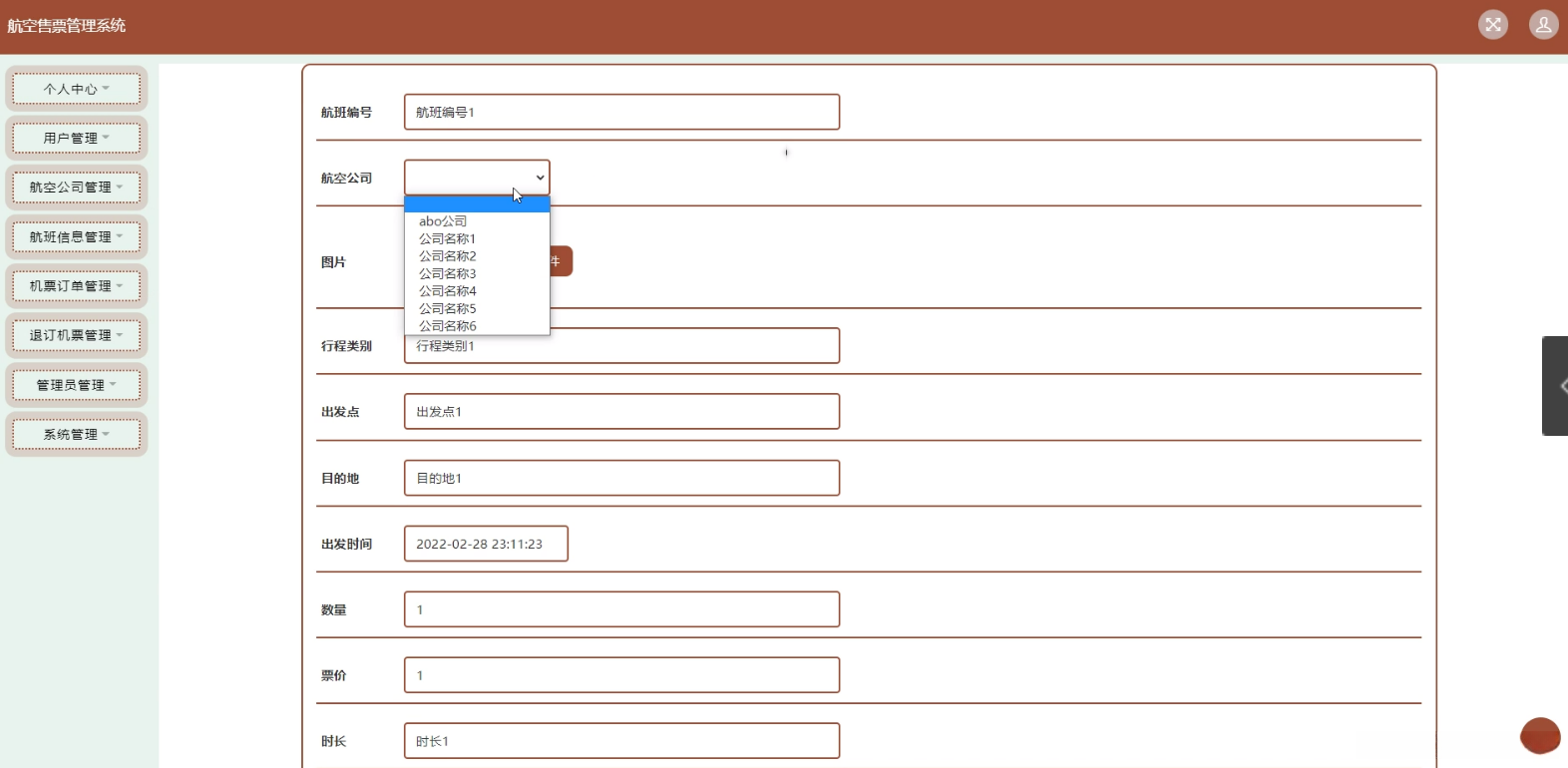This screenshot has height=768, width=1568.
Task: Select the blank highlighted option in dropdown
Action: click(x=477, y=204)
